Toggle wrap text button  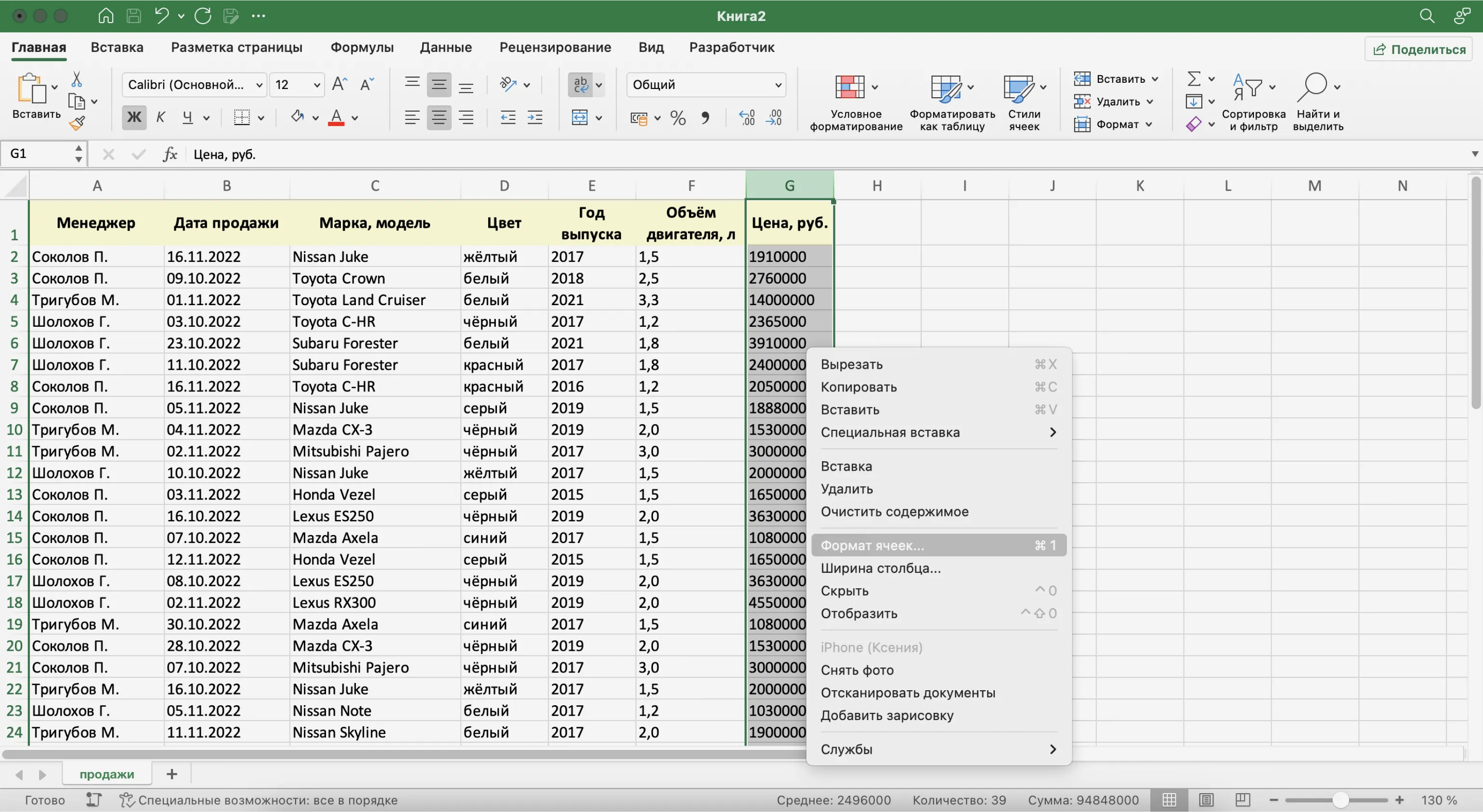[580, 85]
